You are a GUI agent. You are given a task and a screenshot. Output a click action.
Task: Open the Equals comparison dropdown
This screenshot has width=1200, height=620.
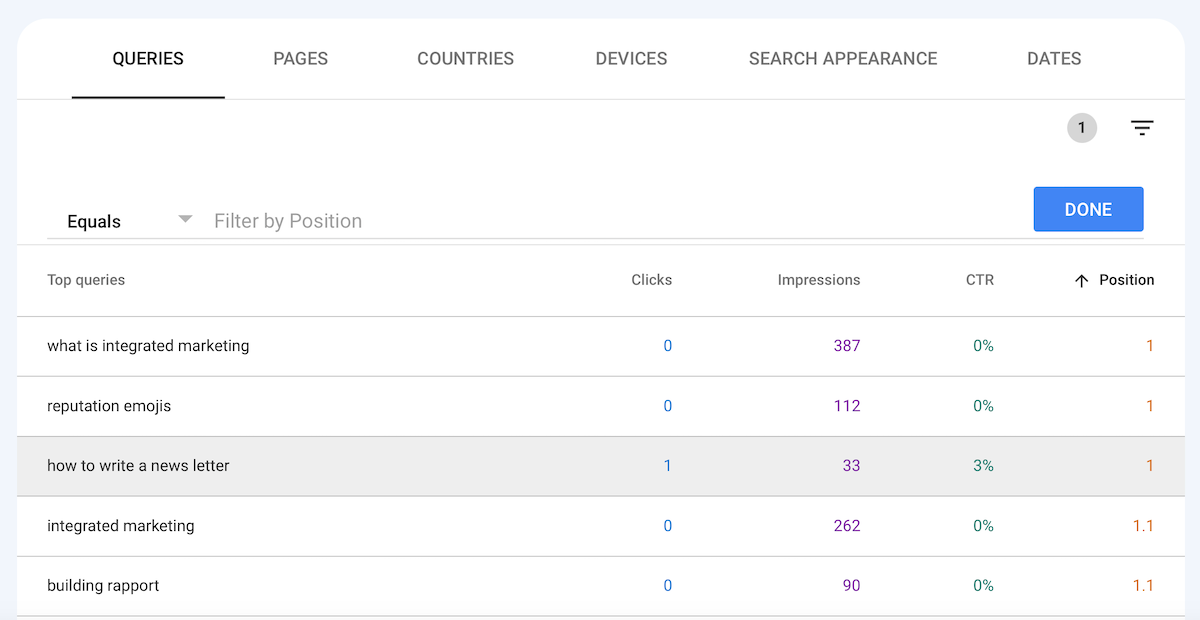click(129, 221)
